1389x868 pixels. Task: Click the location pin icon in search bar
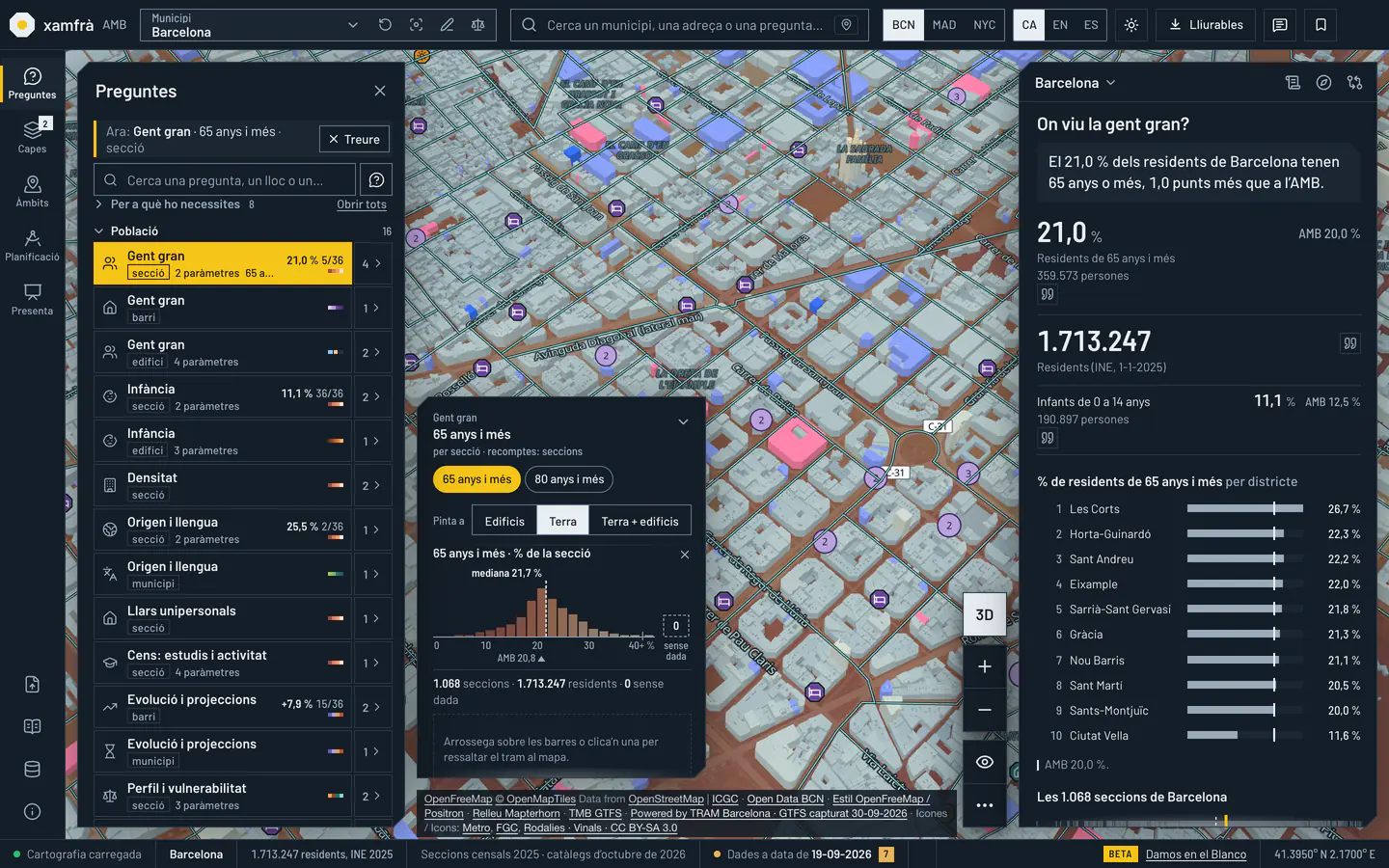[846, 25]
